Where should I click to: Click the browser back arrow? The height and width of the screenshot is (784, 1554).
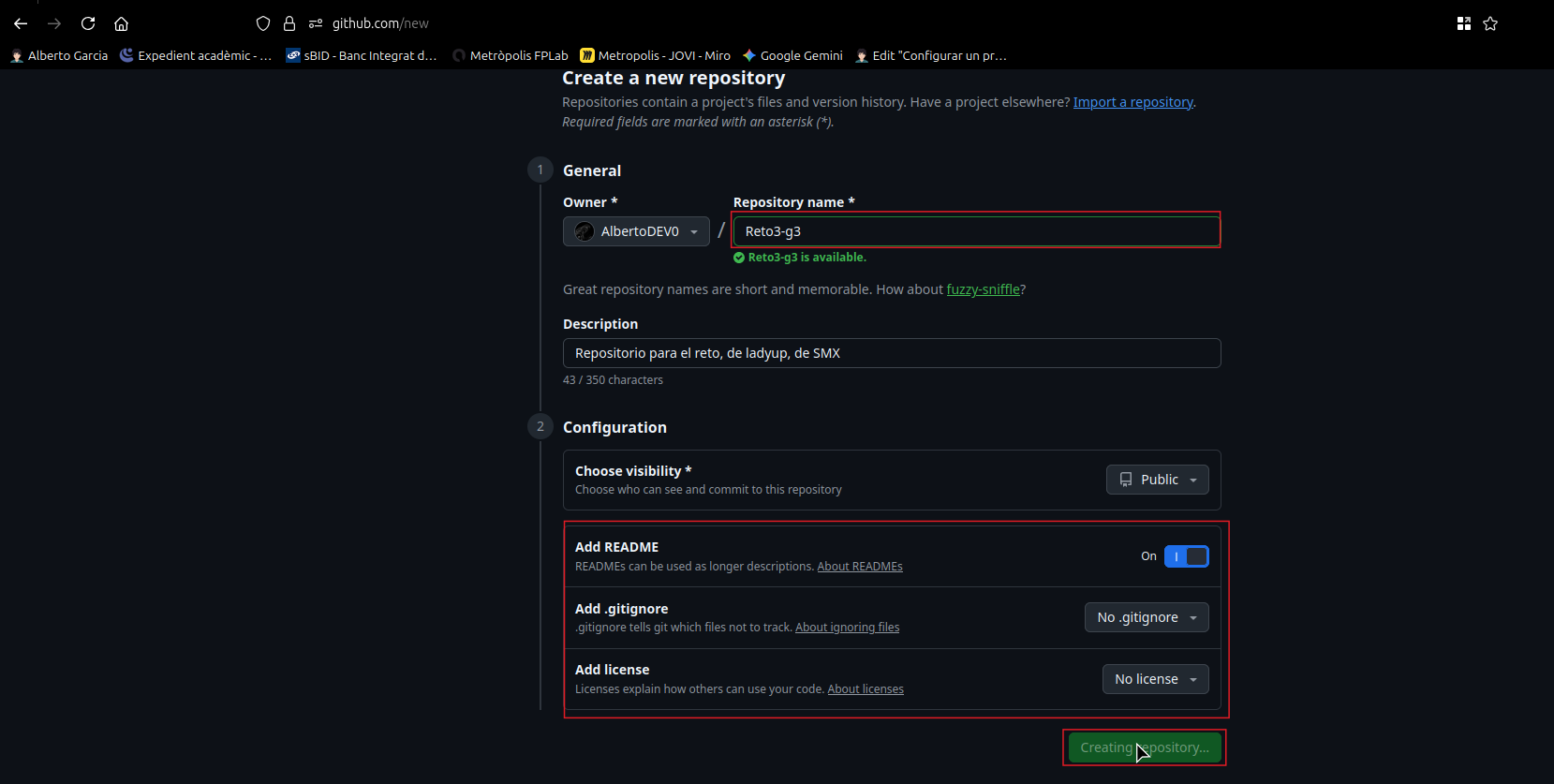21,23
